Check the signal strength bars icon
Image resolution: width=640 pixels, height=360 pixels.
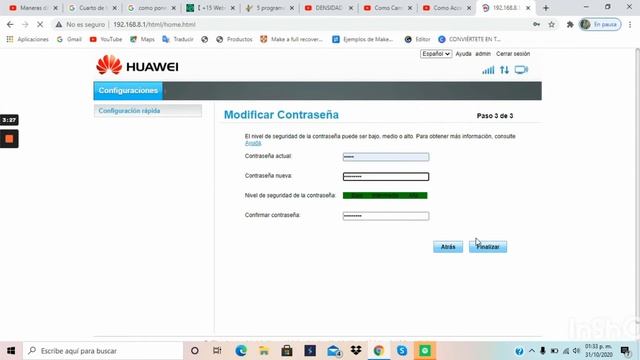488,70
